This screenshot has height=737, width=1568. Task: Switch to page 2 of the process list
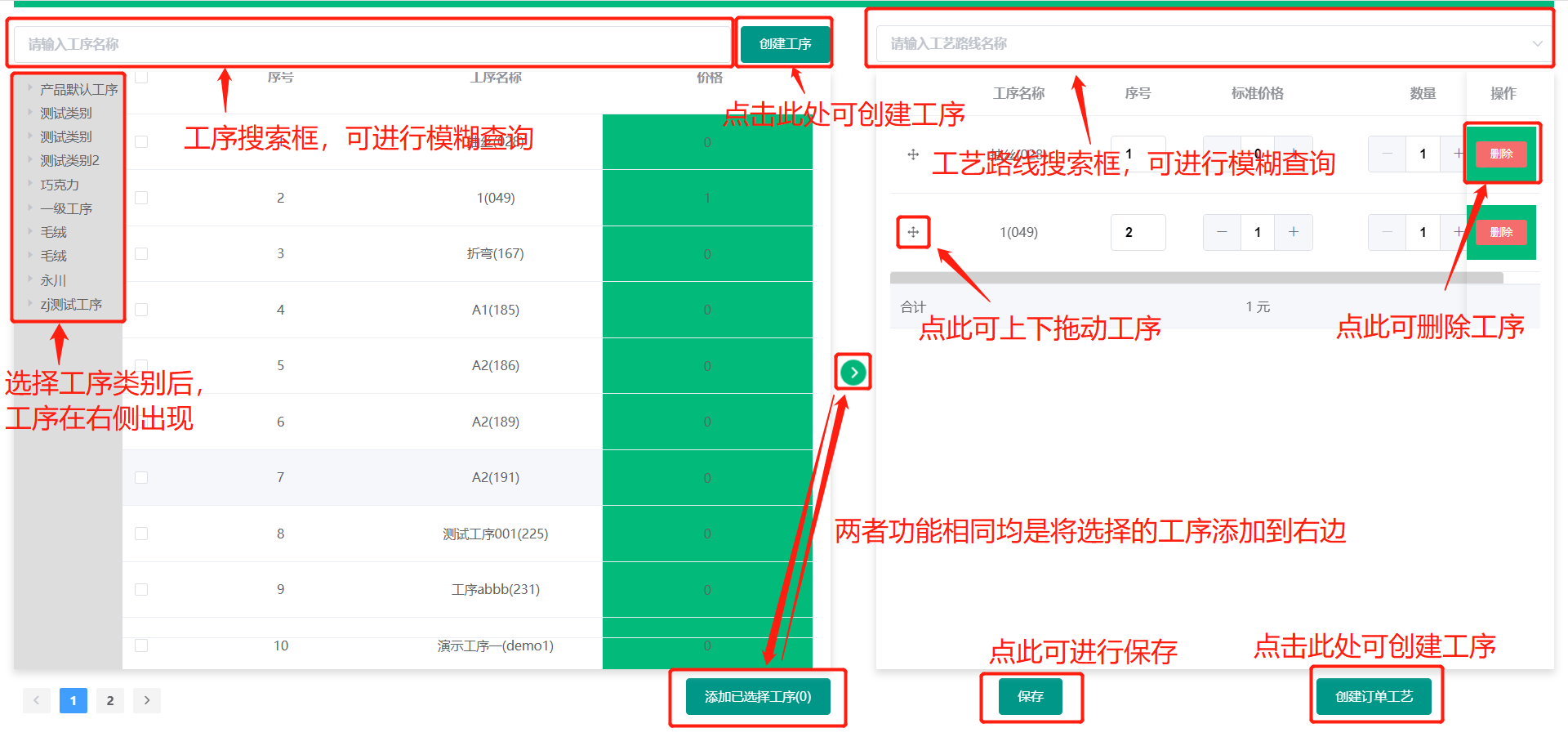[110, 700]
